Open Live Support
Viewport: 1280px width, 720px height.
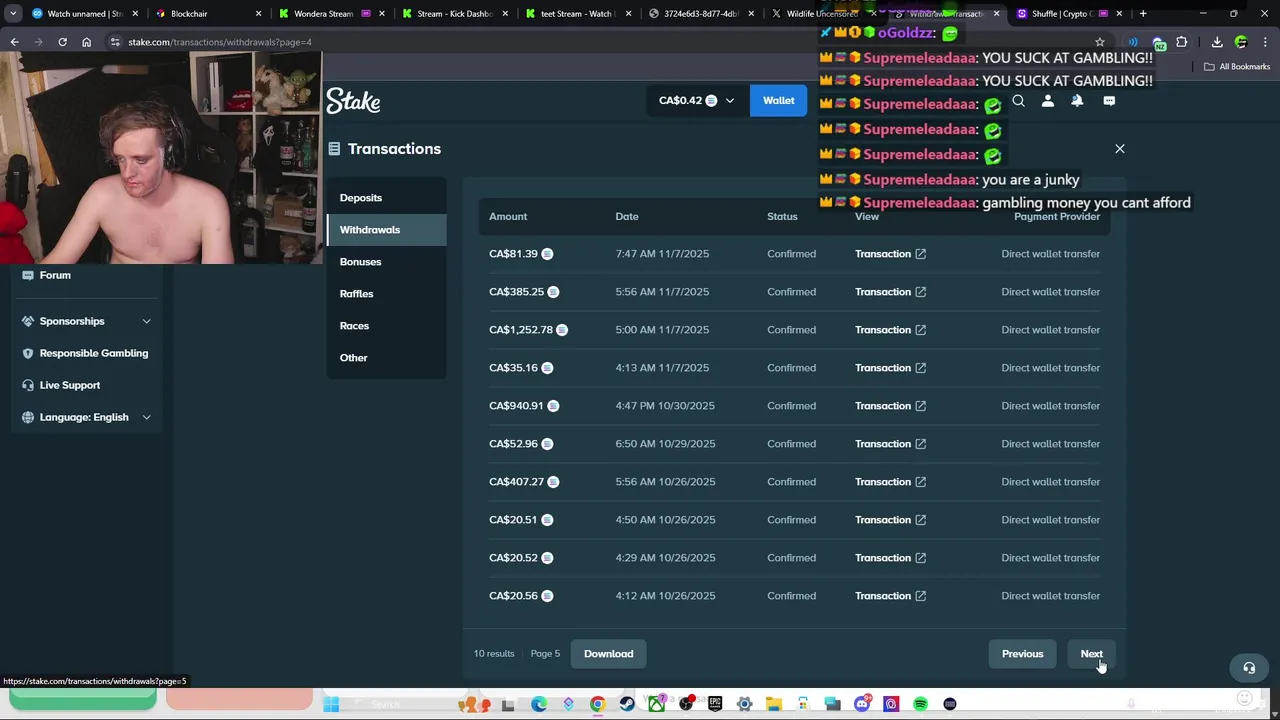86,385
